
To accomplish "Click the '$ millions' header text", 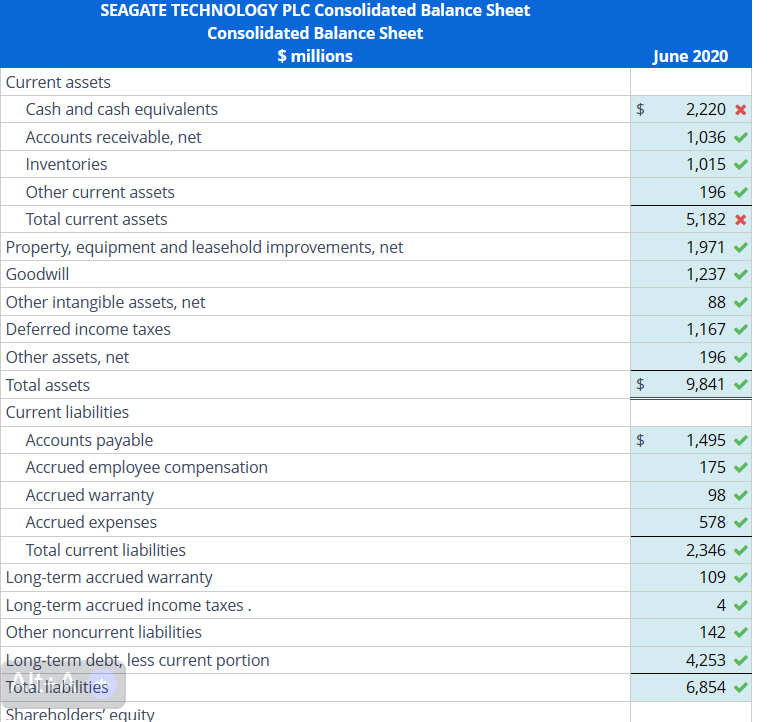I will pos(315,56).
